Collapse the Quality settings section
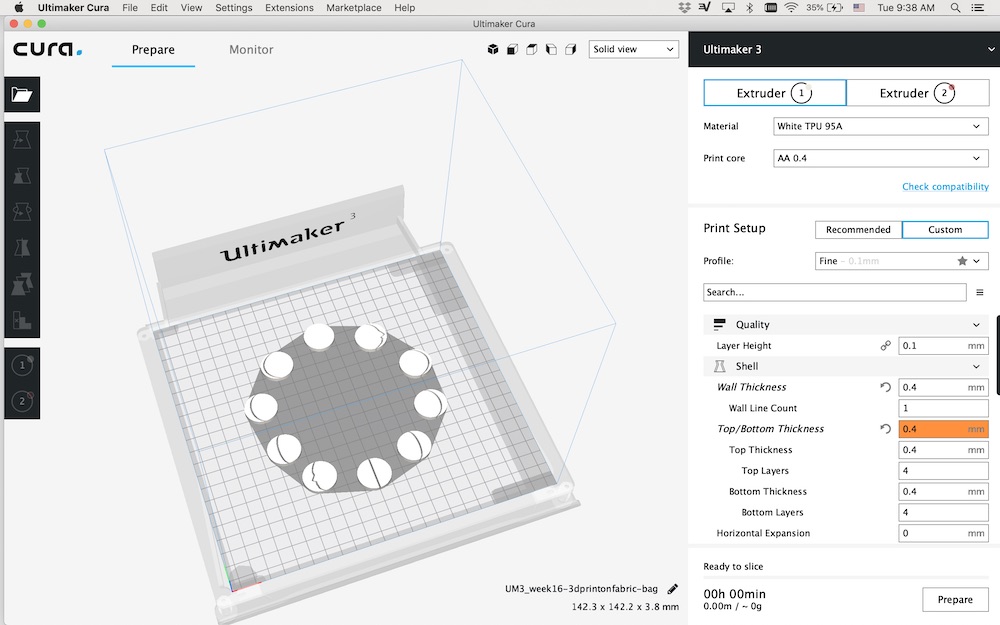 tap(845, 325)
